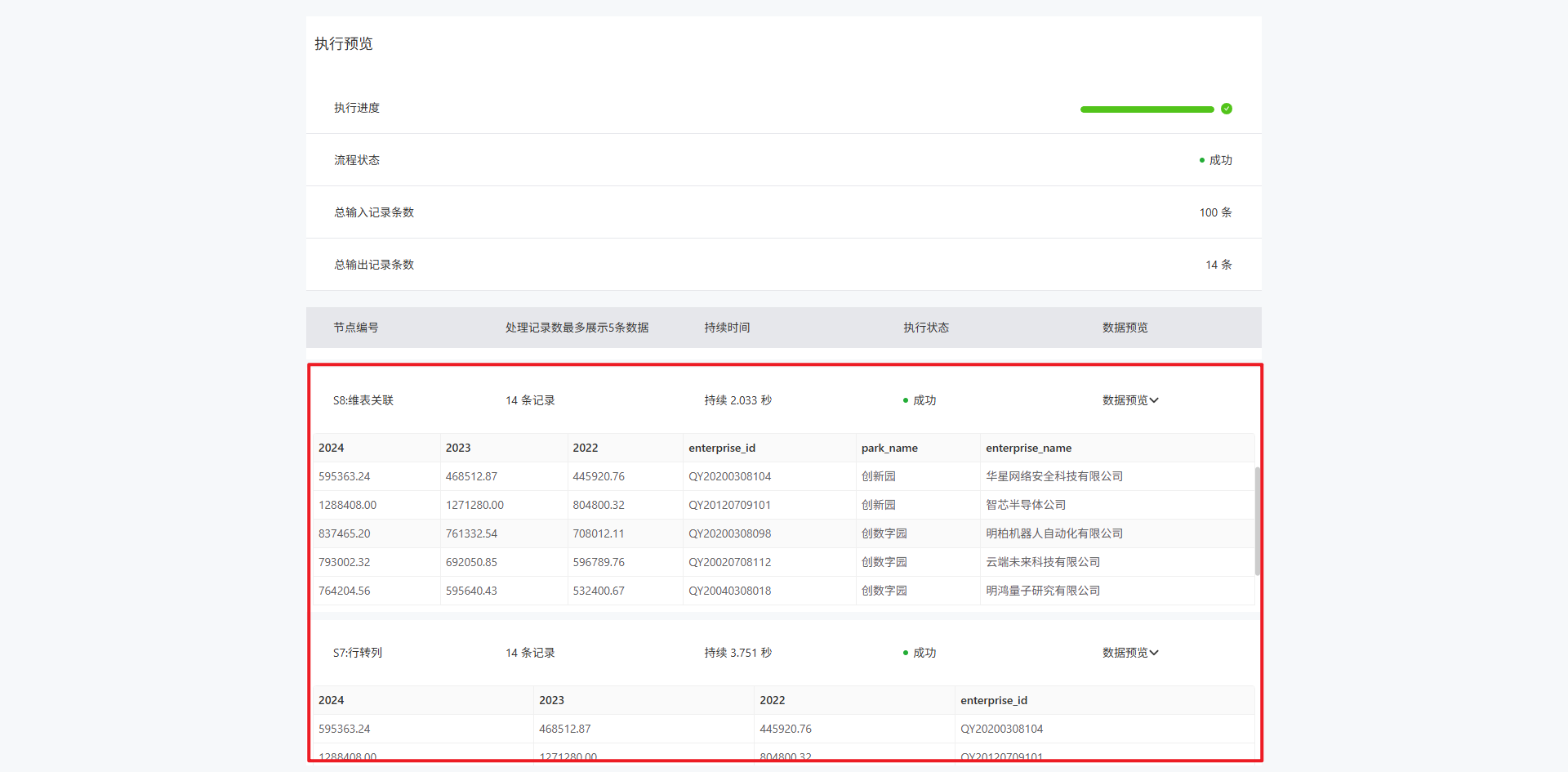Collapse the S8:维表关联 数据预览 chevron
The height and width of the screenshot is (772, 1568).
point(1154,400)
